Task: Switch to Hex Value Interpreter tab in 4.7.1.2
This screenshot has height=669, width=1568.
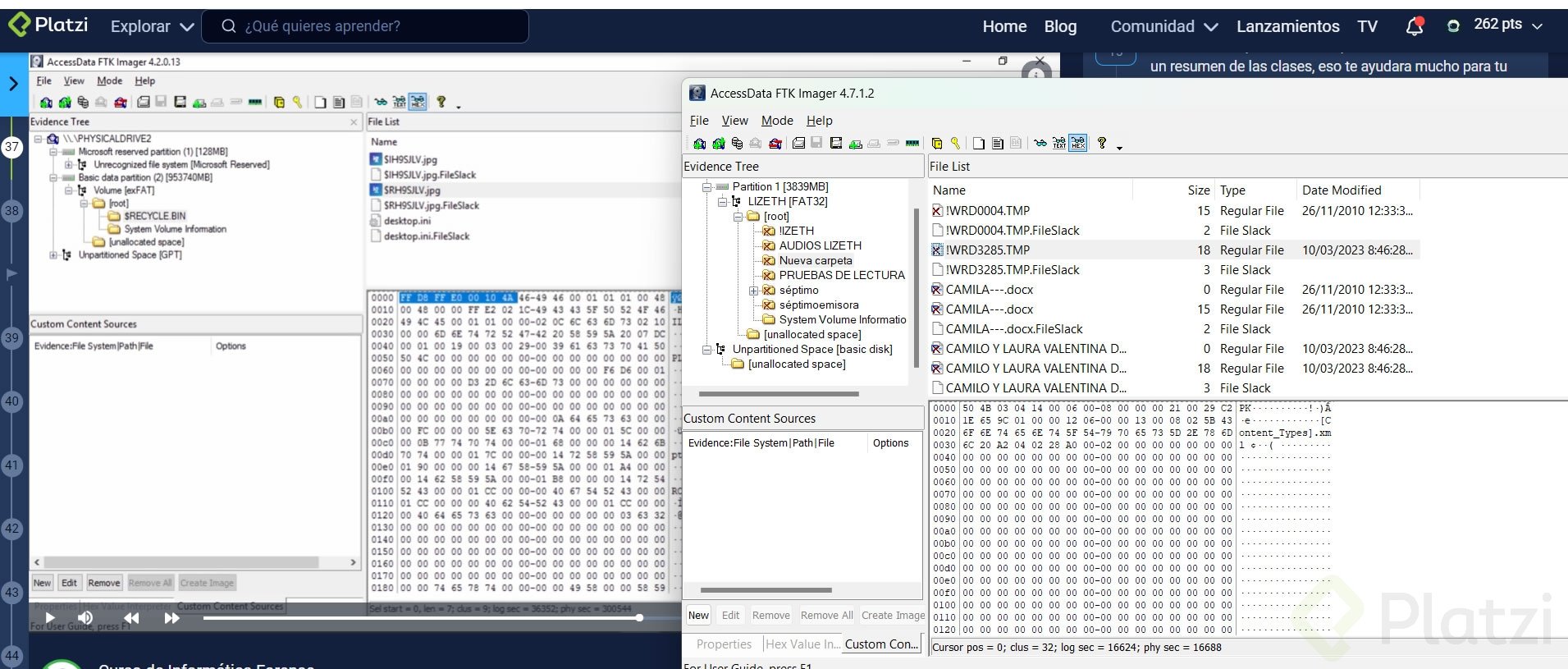Action: 802,644
